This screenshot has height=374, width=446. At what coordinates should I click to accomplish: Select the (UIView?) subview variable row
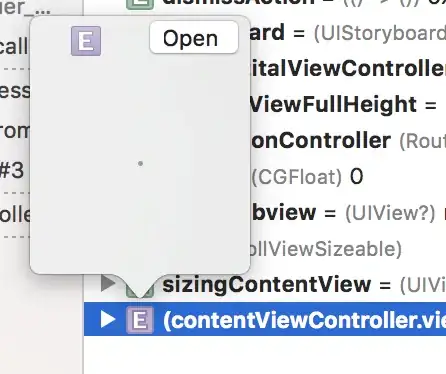348,213
